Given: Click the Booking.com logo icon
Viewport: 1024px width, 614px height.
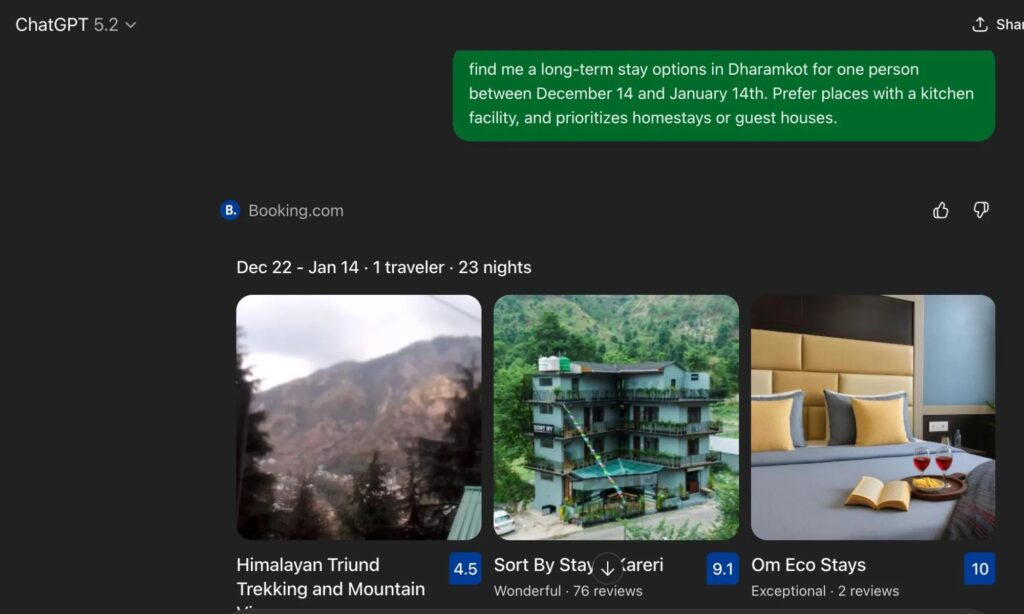Looking at the screenshot, I should point(230,210).
